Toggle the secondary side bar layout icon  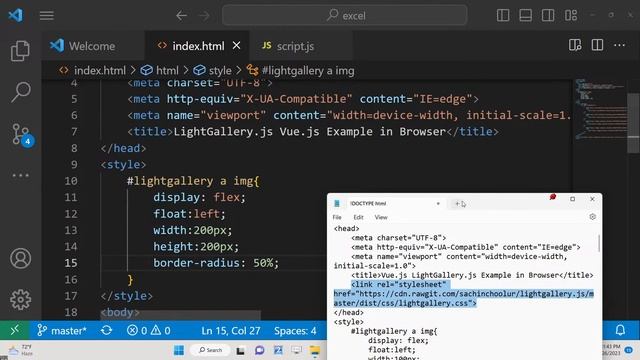[x=548, y=16]
